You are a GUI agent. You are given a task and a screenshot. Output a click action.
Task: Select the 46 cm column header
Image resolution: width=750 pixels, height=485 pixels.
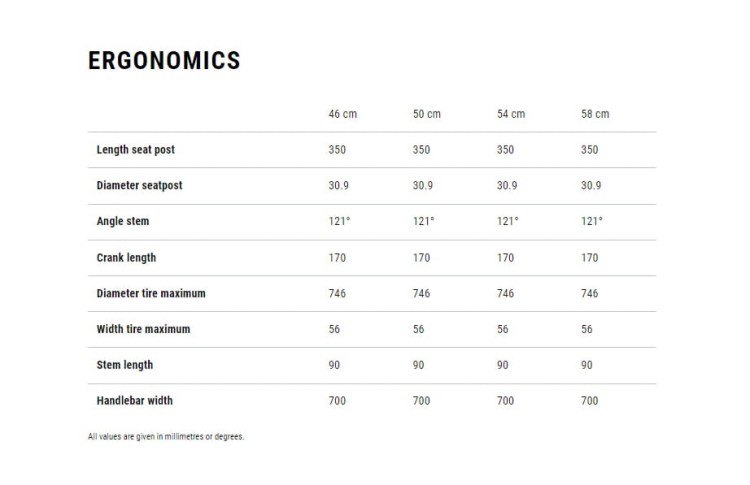342,114
